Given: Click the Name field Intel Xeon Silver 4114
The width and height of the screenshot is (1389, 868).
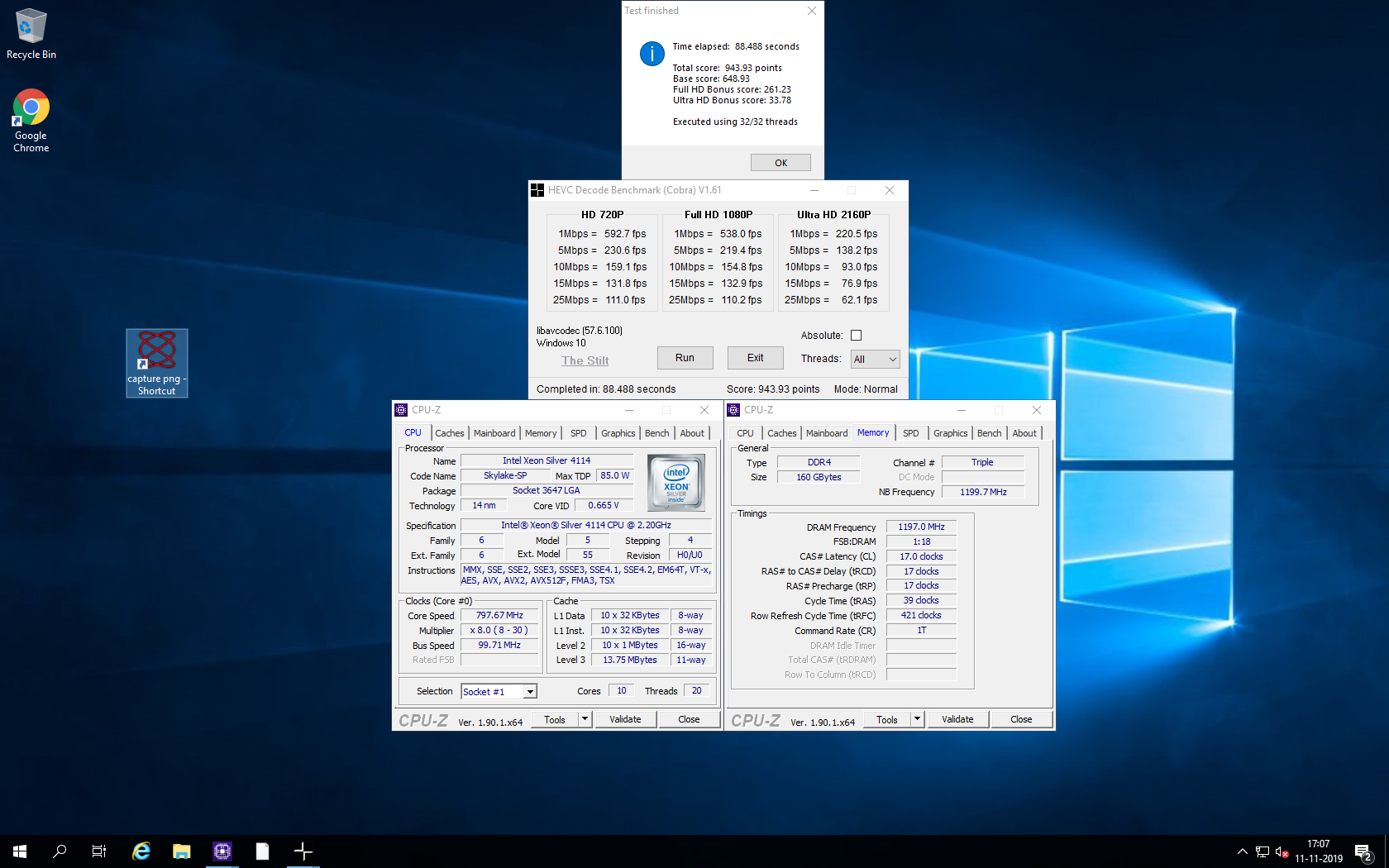Looking at the screenshot, I should pos(547,461).
